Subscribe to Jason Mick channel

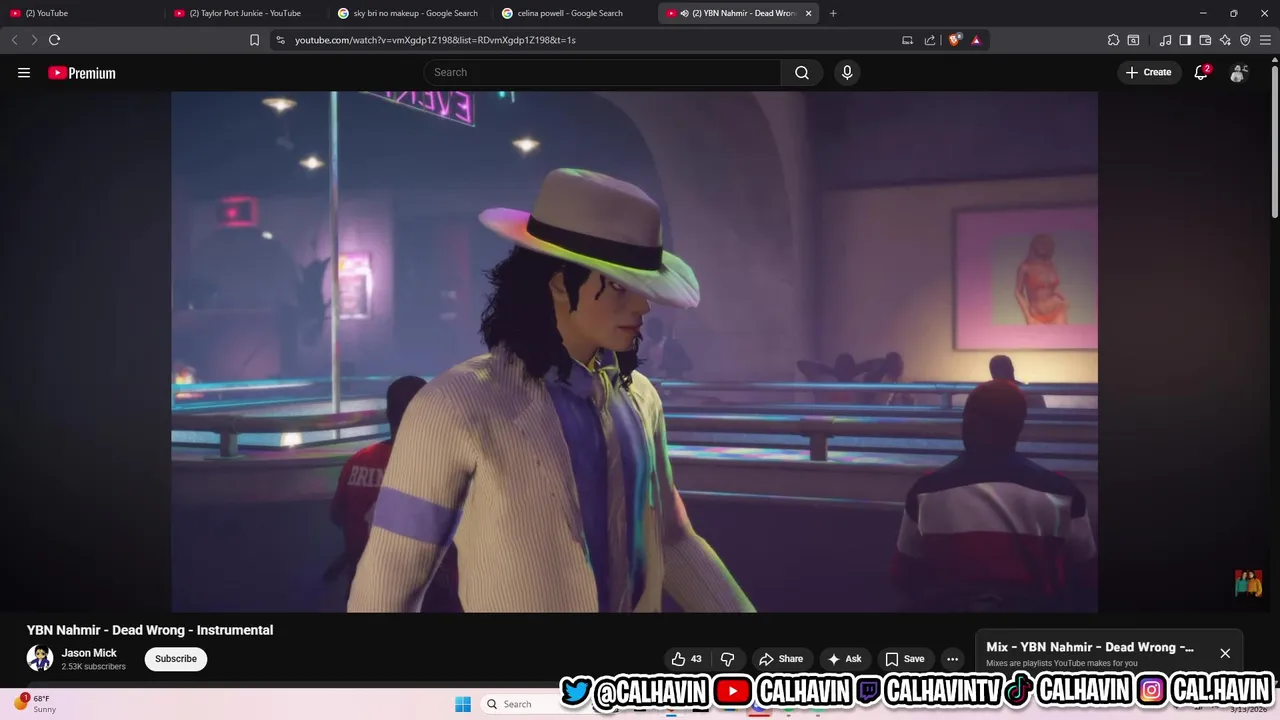[x=176, y=659]
